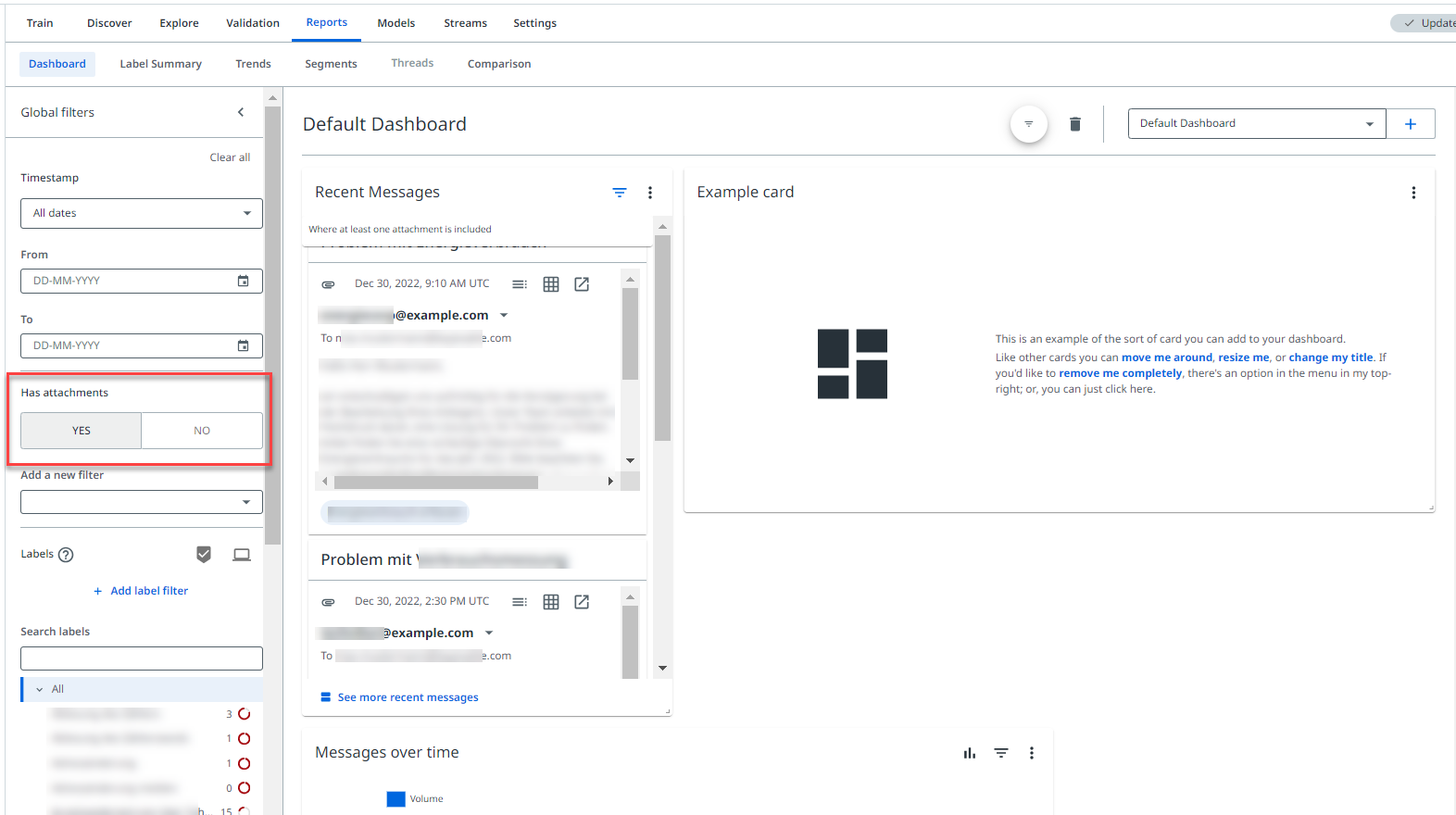Click the Search labels input field
This screenshot has width=1456, height=815.
point(142,658)
